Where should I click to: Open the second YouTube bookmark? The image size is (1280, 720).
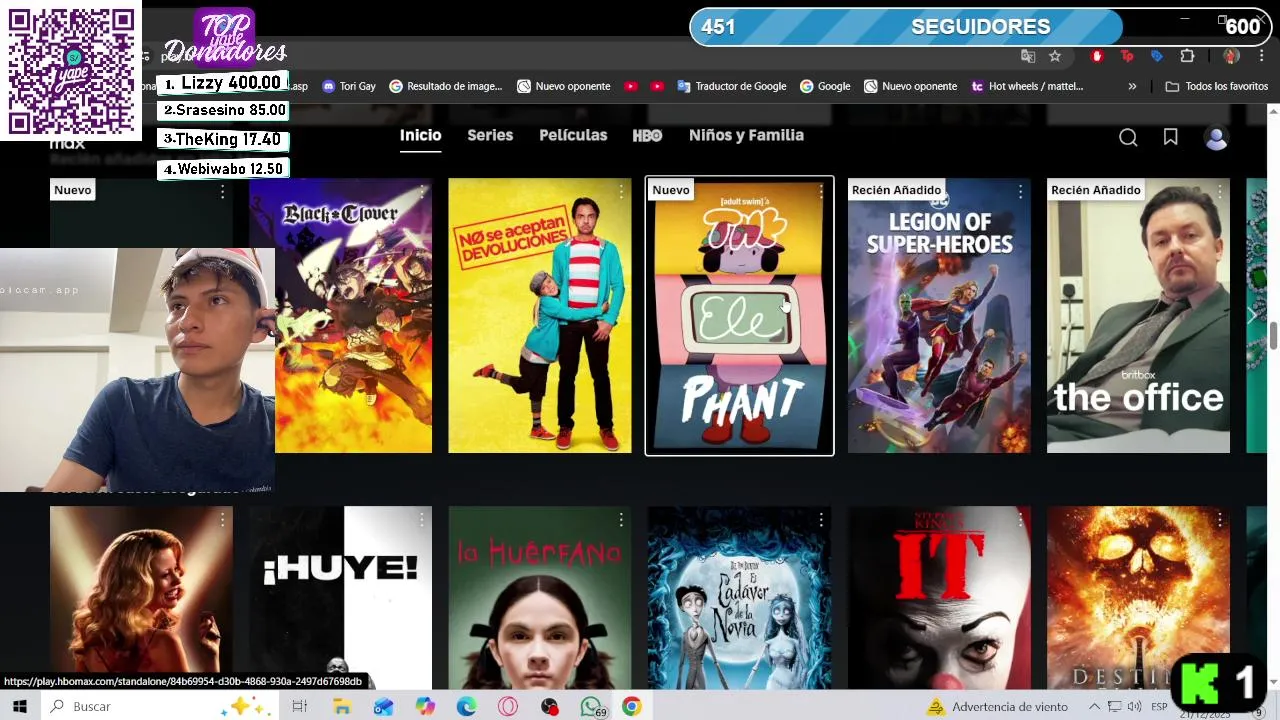pyautogui.click(x=656, y=86)
